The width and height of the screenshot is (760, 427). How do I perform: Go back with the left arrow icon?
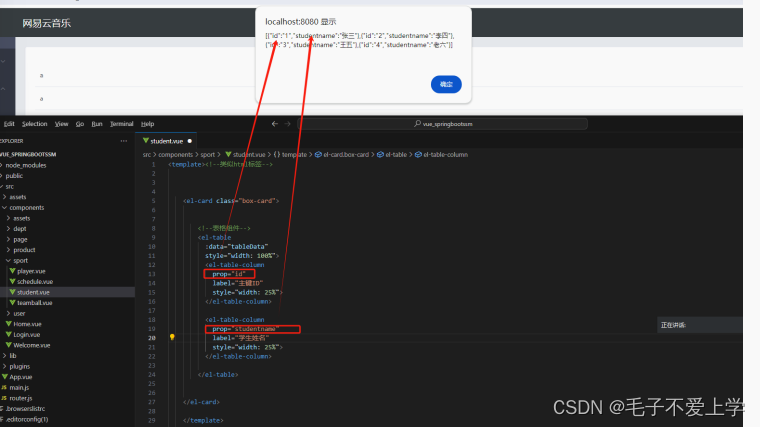coord(275,124)
